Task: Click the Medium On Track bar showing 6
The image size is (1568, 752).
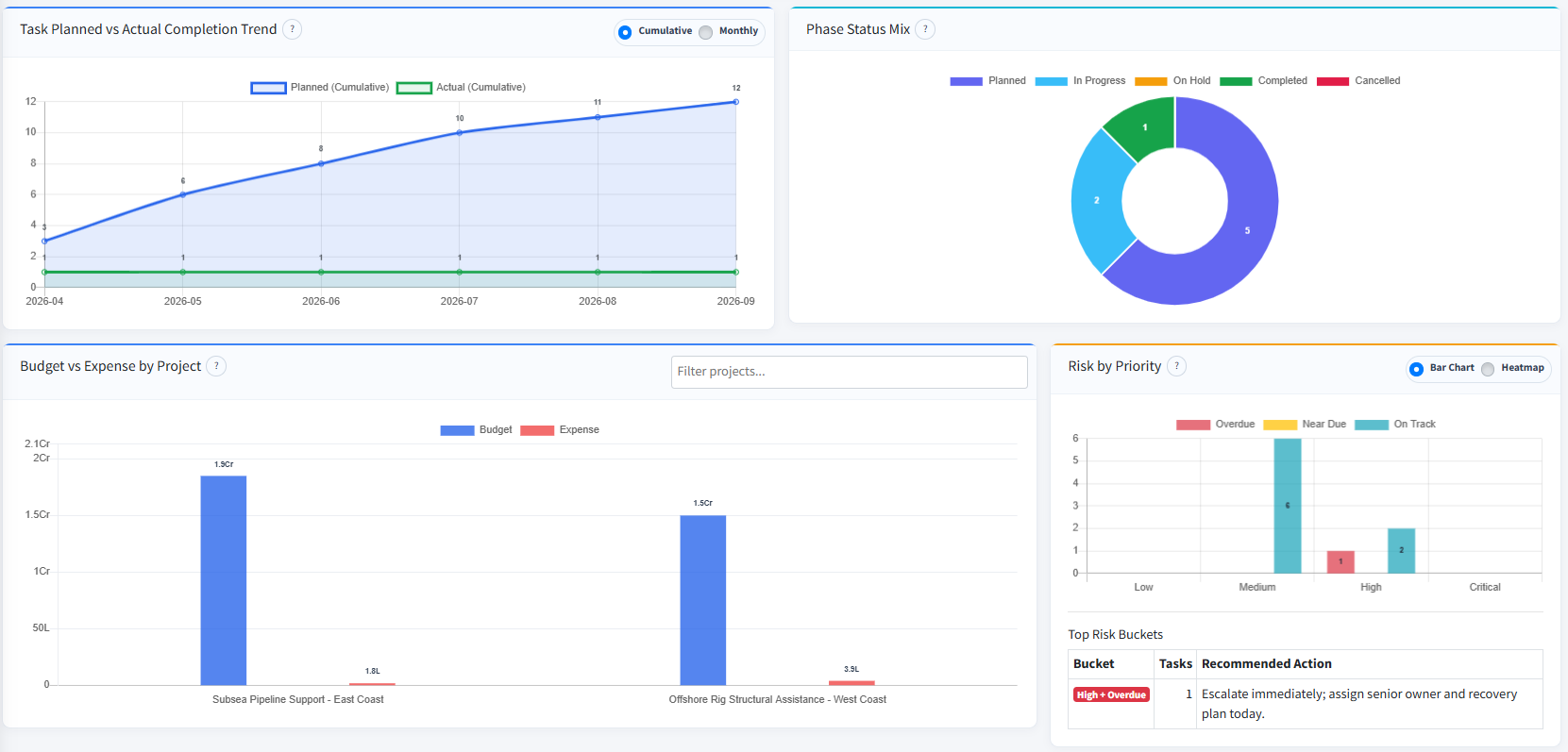Action: (1288, 506)
